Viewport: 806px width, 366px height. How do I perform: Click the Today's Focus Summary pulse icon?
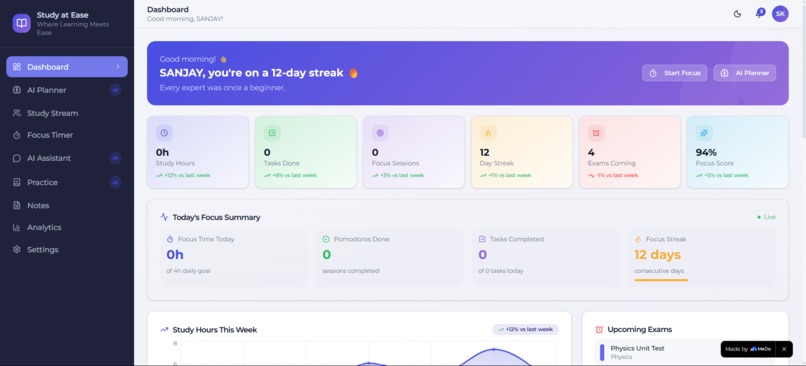pyautogui.click(x=164, y=217)
